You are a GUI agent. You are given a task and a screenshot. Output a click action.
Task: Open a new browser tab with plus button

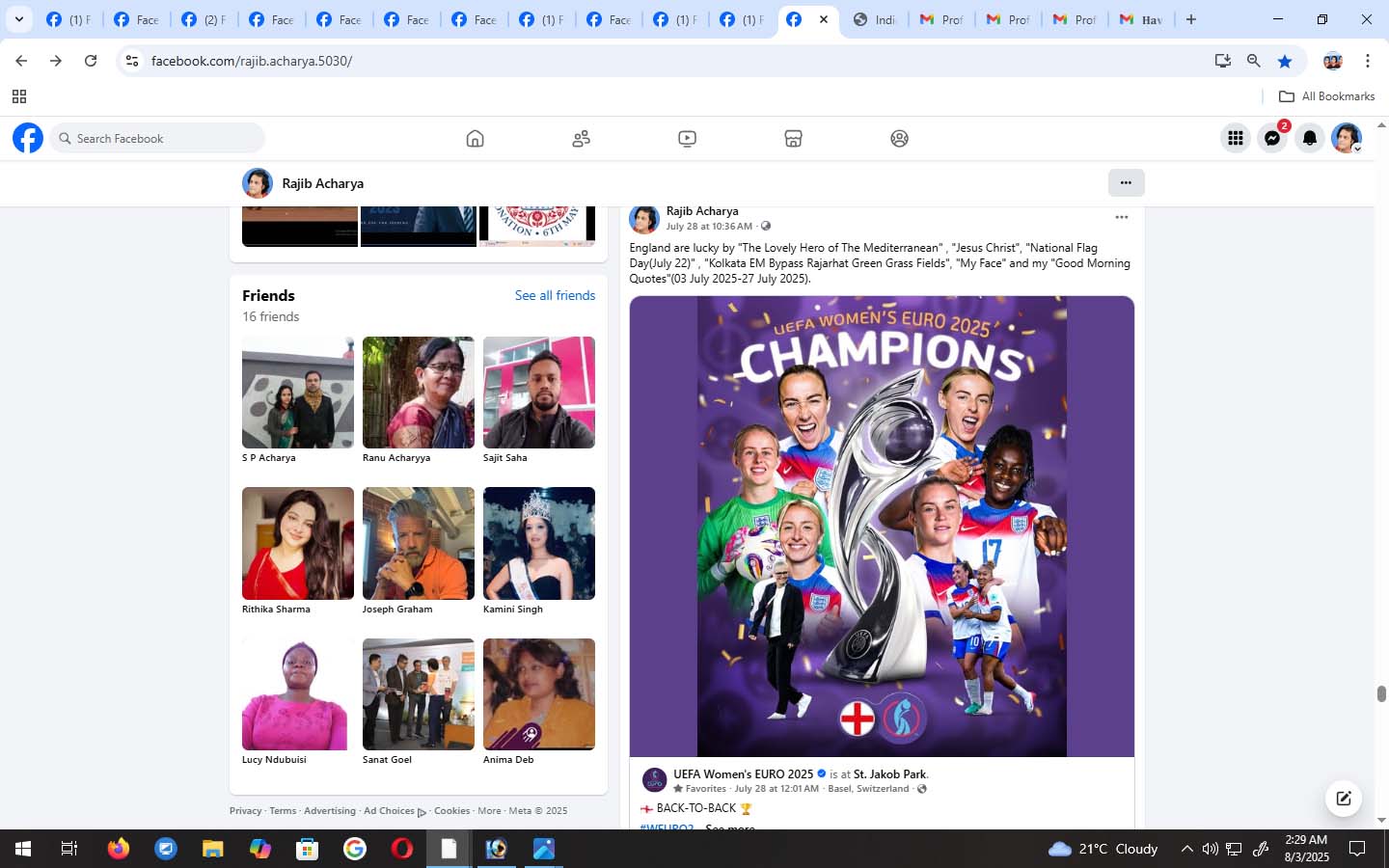click(x=1191, y=19)
